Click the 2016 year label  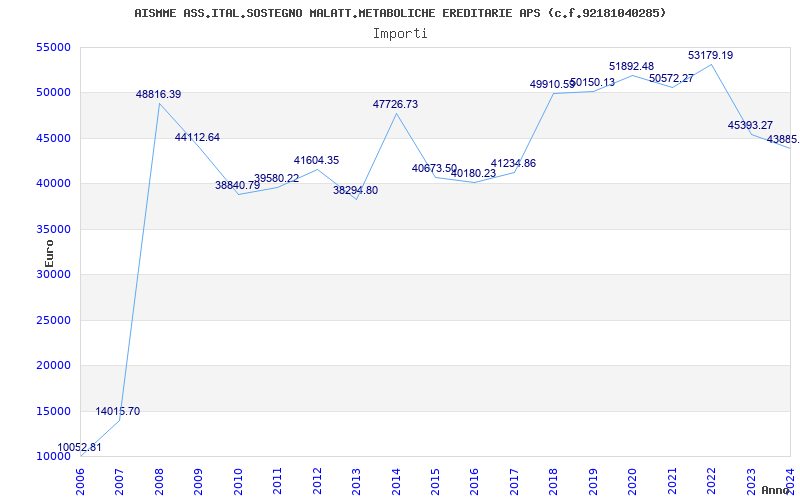[x=474, y=482]
